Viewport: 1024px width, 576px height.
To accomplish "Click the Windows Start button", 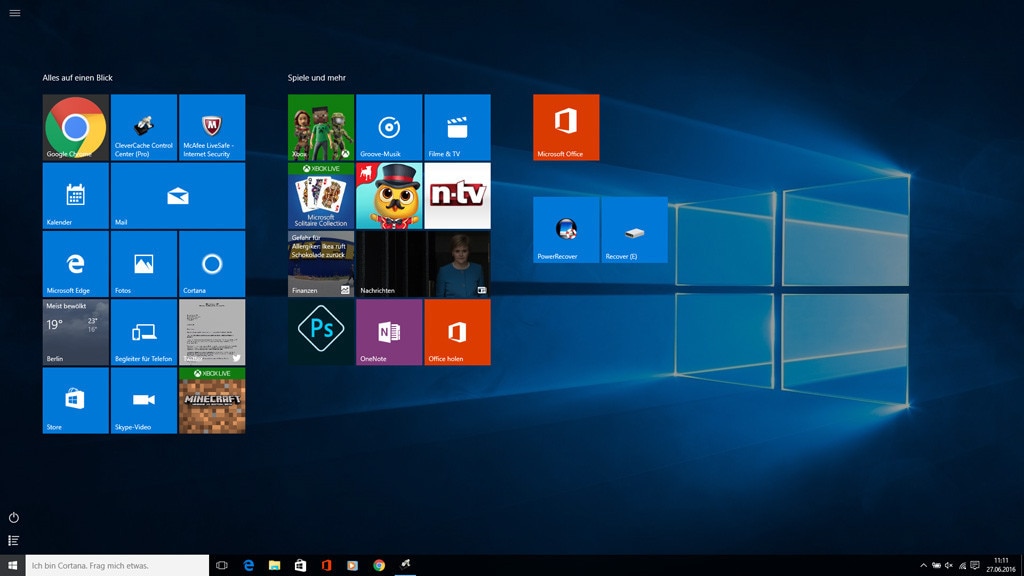I will 12,565.
